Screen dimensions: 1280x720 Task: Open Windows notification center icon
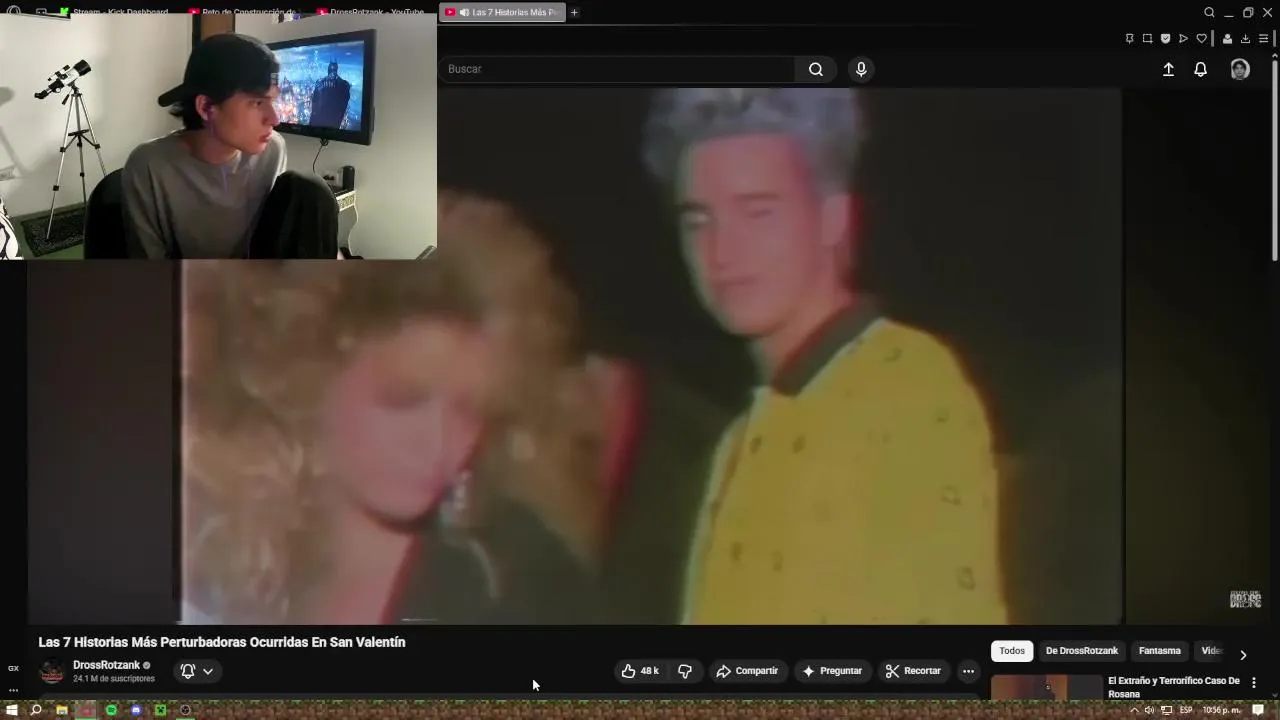1259,710
